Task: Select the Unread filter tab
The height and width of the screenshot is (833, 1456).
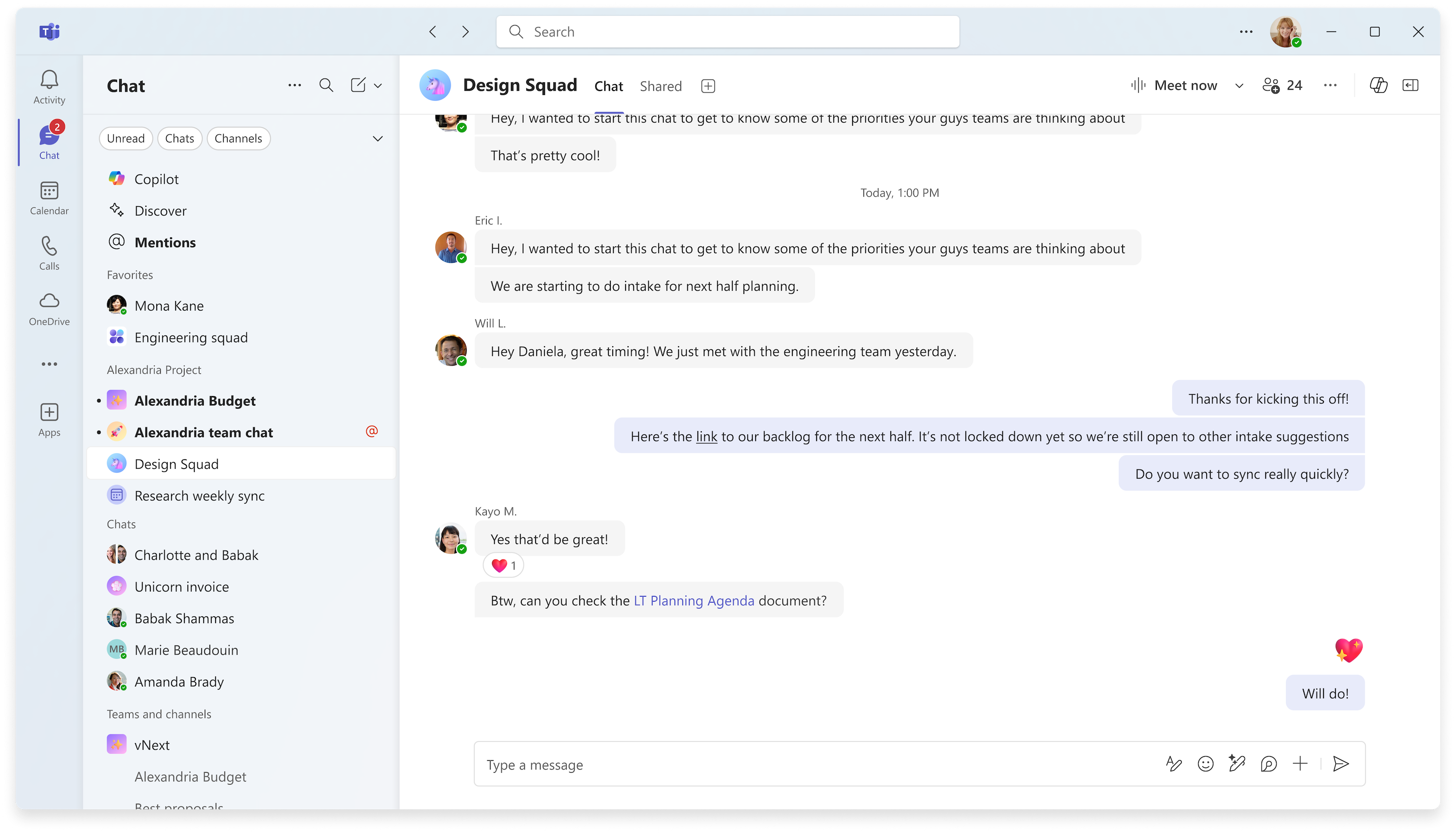Action: [x=125, y=138]
